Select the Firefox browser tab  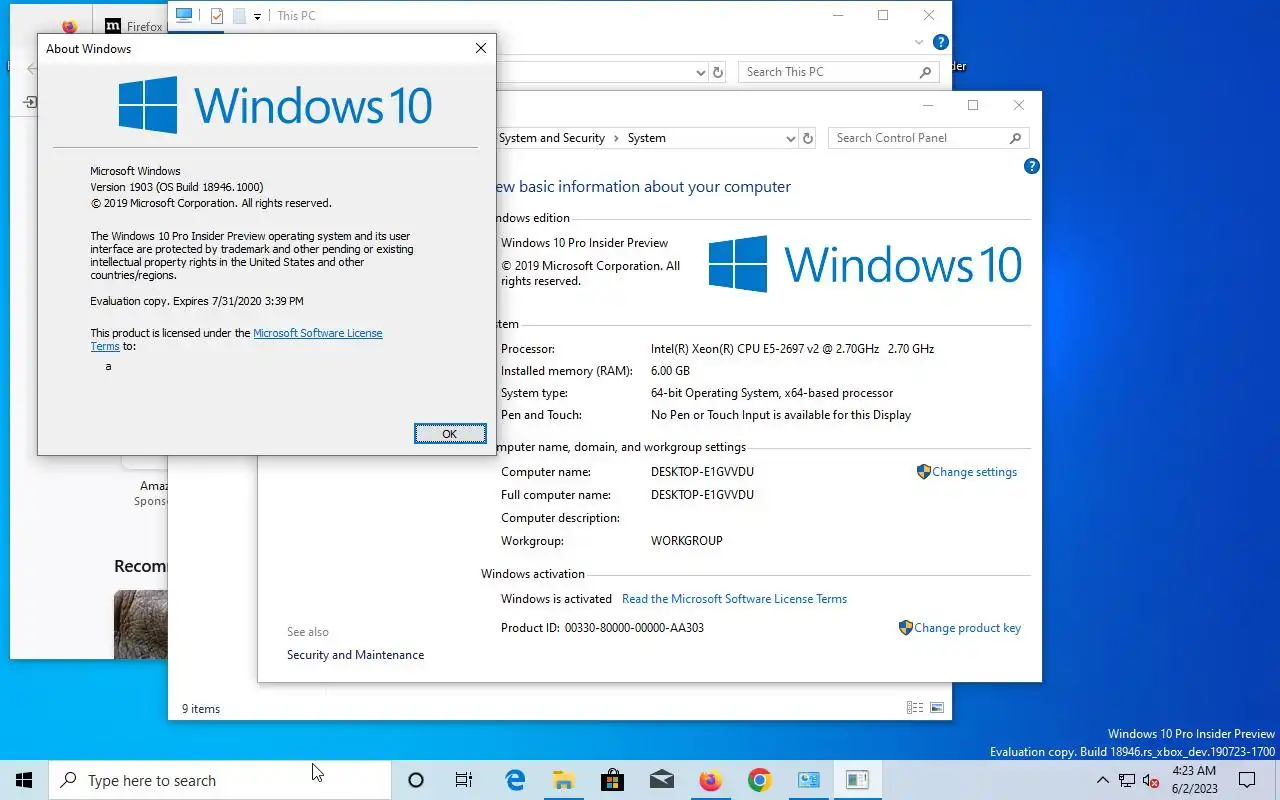pyautogui.click(x=133, y=27)
